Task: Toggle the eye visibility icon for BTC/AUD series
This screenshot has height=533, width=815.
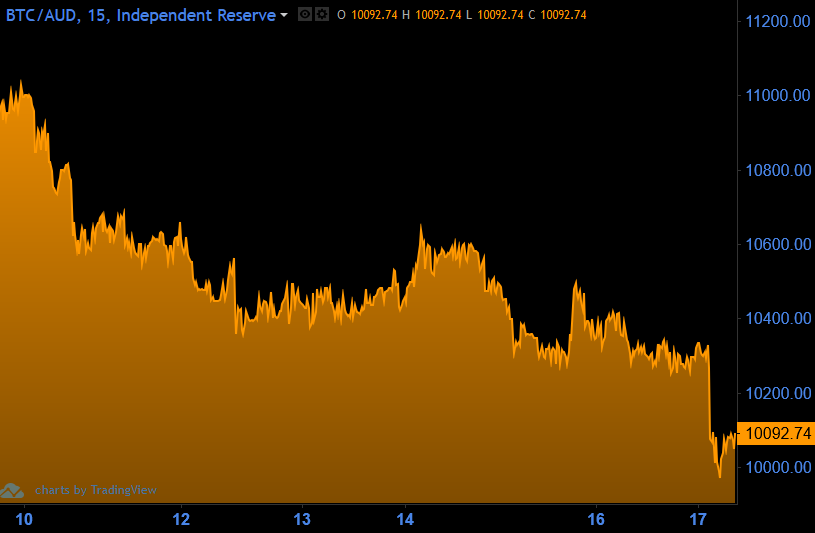Action: click(x=305, y=15)
